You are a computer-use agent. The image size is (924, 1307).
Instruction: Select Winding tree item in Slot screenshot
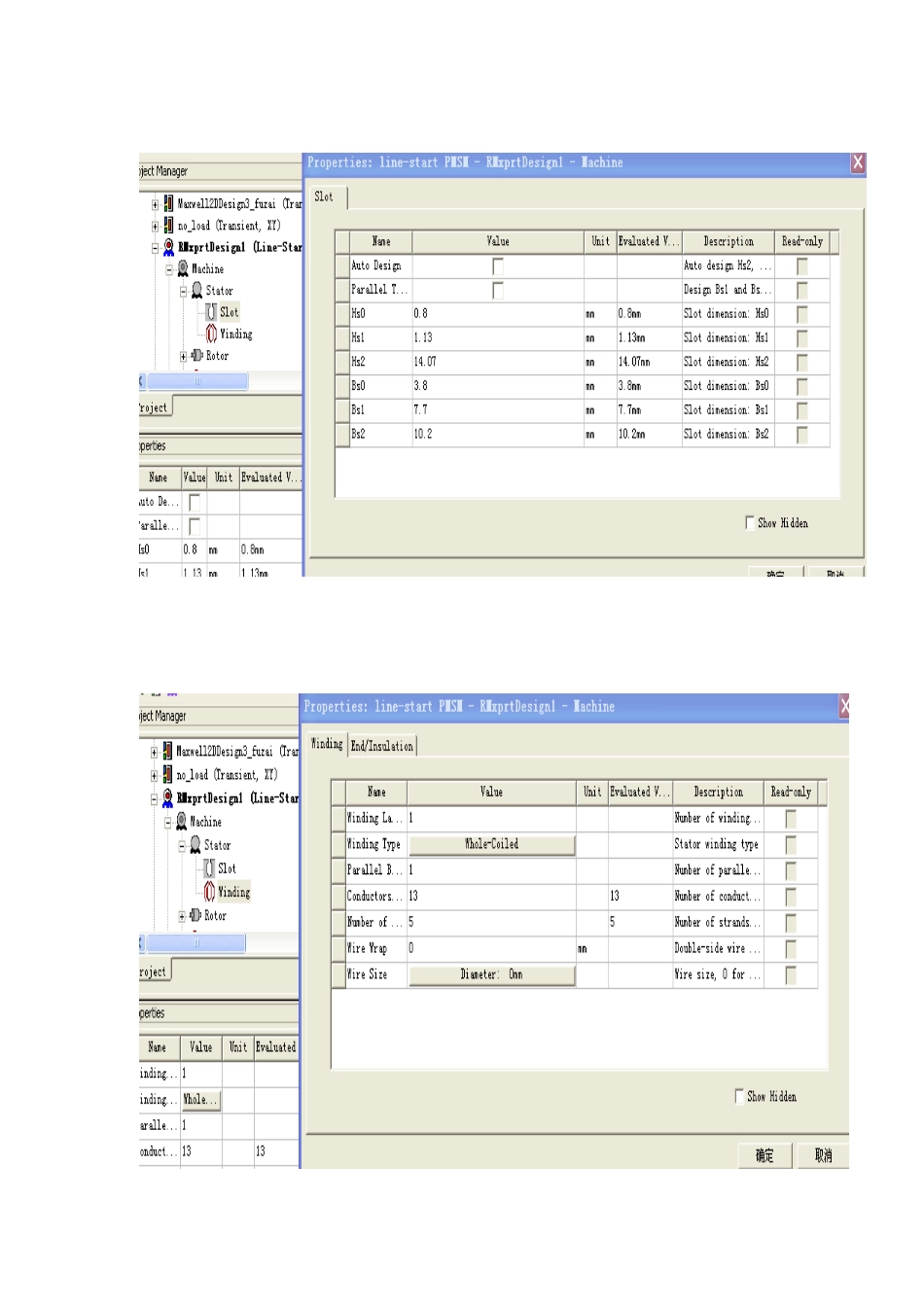(235, 334)
